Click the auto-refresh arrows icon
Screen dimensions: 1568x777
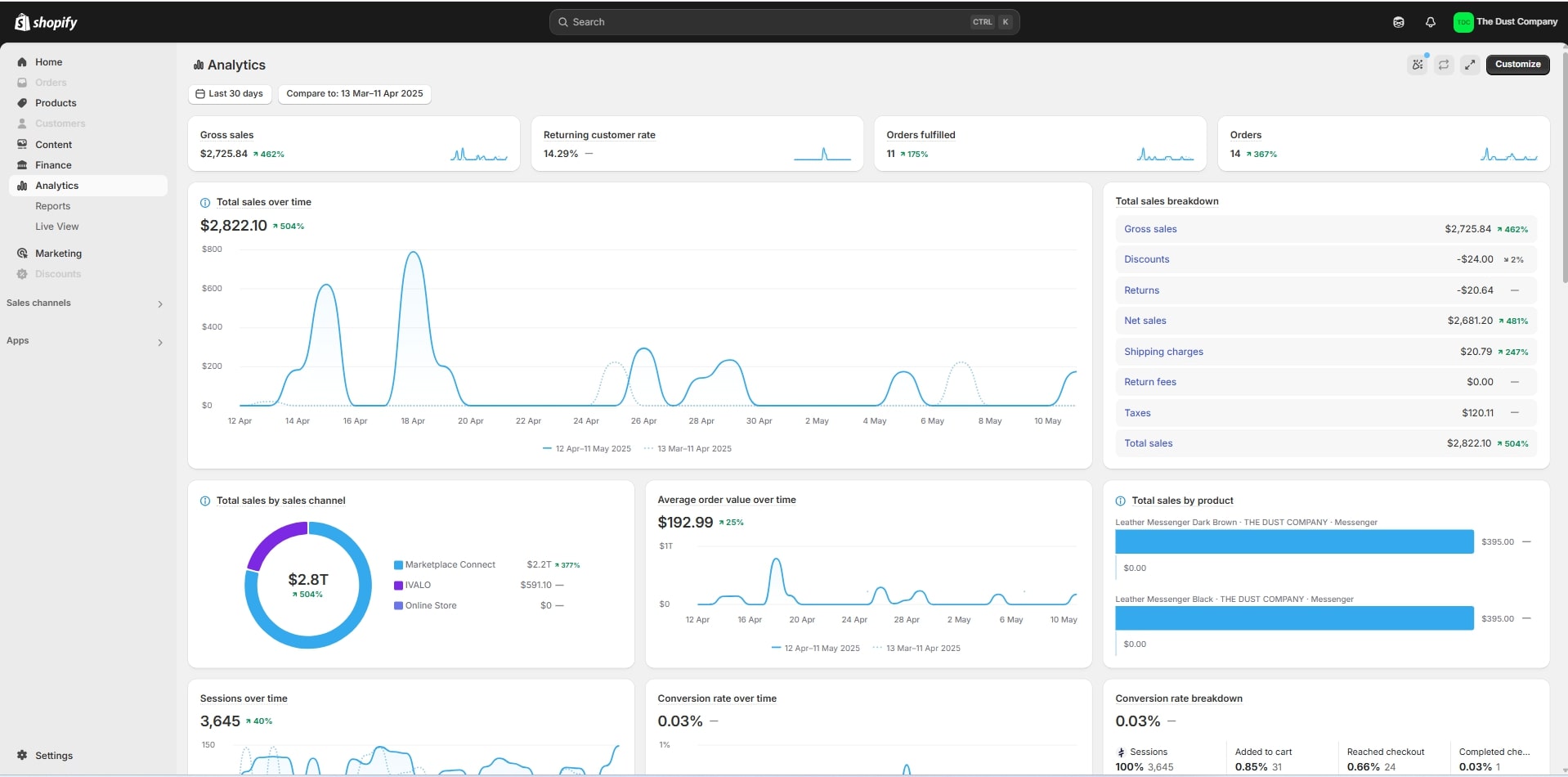click(1444, 65)
